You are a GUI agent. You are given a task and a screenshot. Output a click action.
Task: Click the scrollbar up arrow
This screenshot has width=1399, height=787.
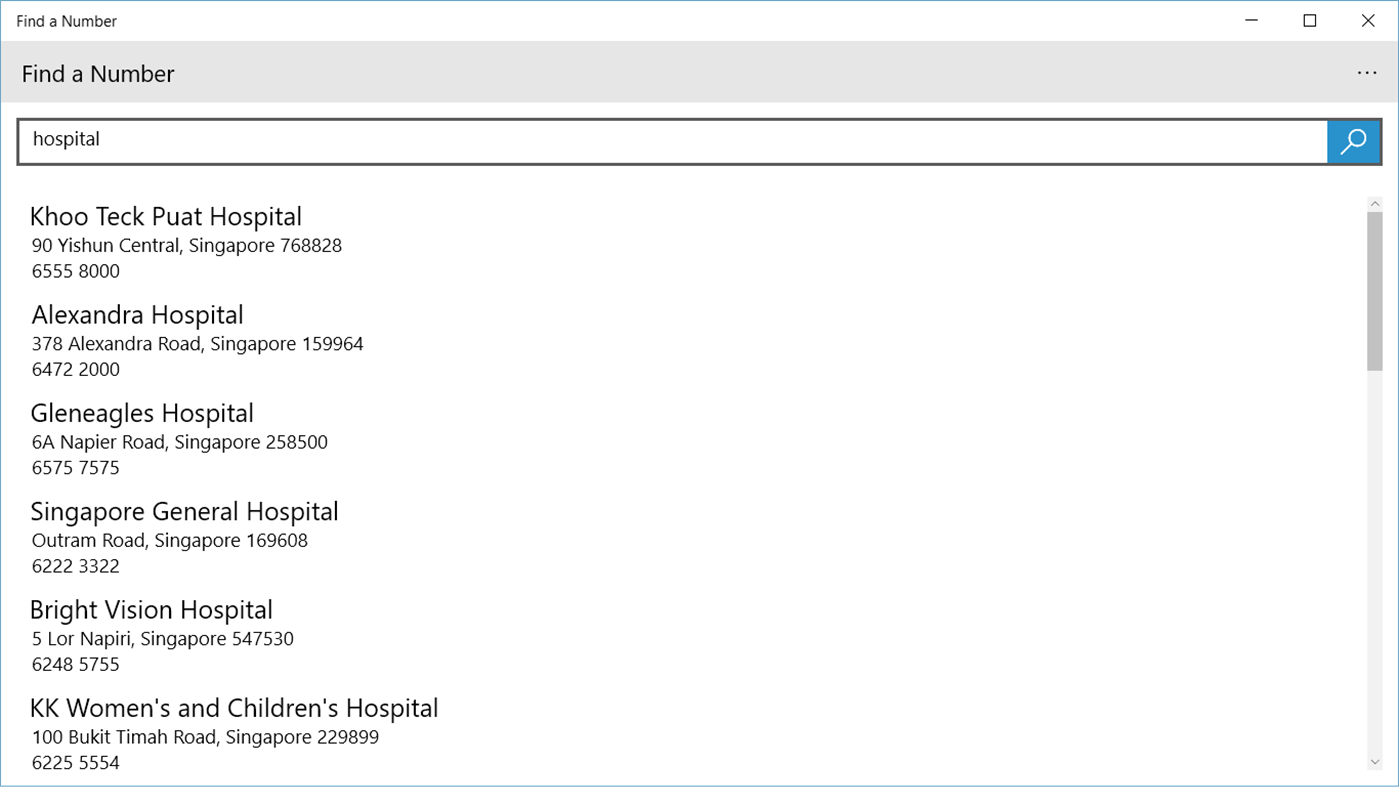click(x=1375, y=203)
